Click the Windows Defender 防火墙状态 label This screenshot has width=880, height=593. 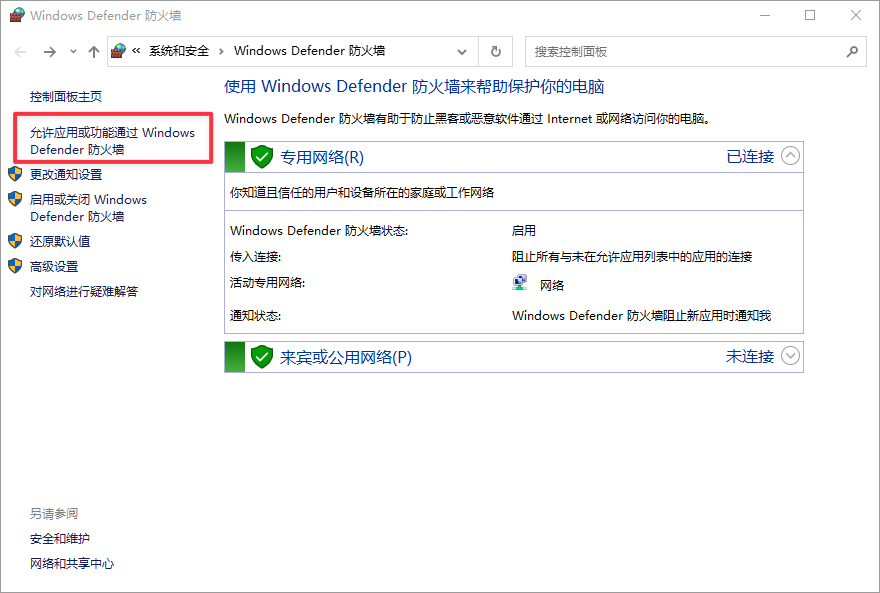click(319, 231)
